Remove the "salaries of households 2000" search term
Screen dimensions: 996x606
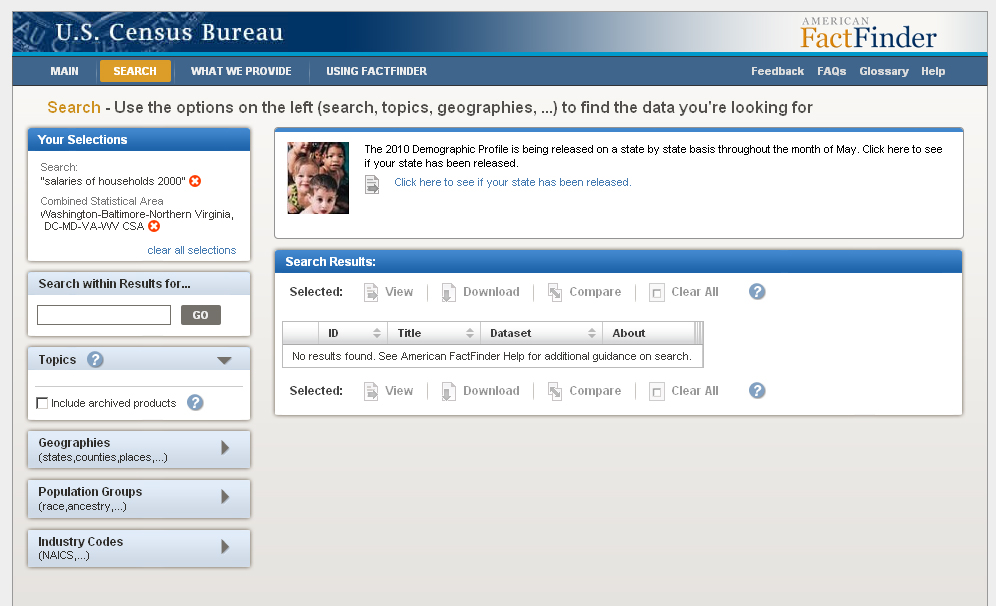pyautogui.click(x=195, y=181)
